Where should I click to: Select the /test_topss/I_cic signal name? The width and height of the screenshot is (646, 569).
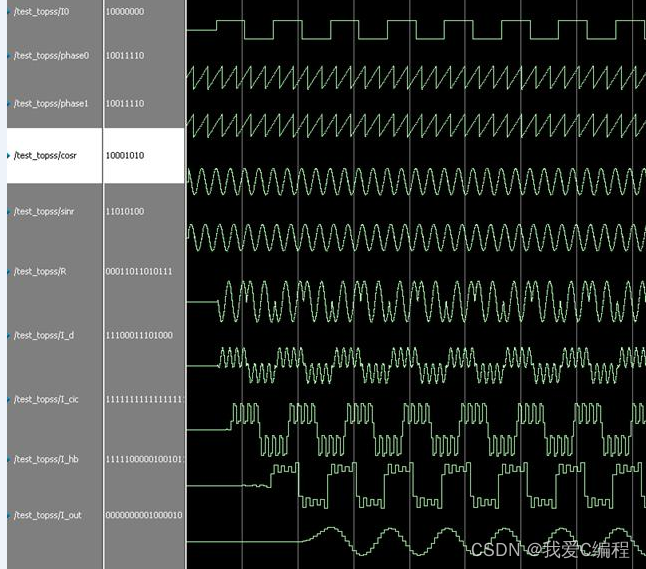click(46, 399)
